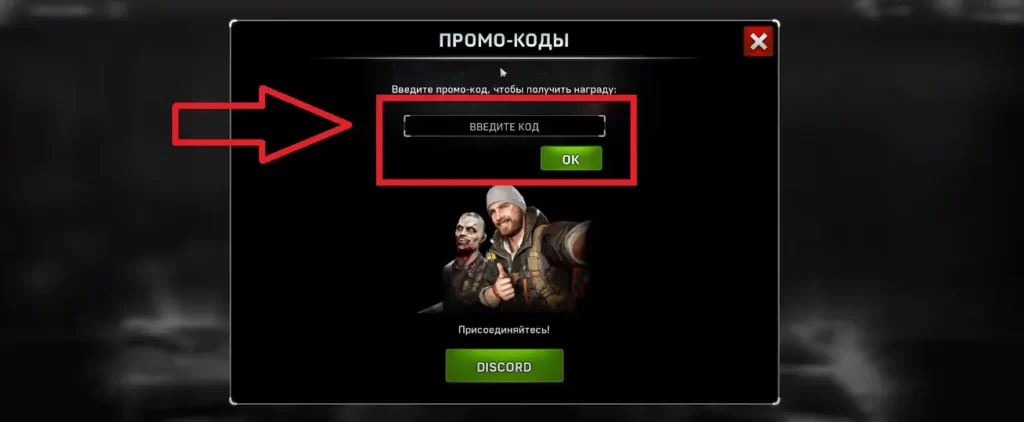This screenshot has height=422, width=1024.
Task: Close the promo codes dialog with red X
Action: coord(758,42)
